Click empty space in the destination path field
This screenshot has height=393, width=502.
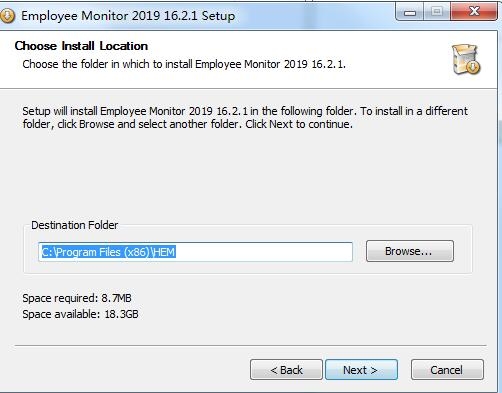tap(263, 252)
